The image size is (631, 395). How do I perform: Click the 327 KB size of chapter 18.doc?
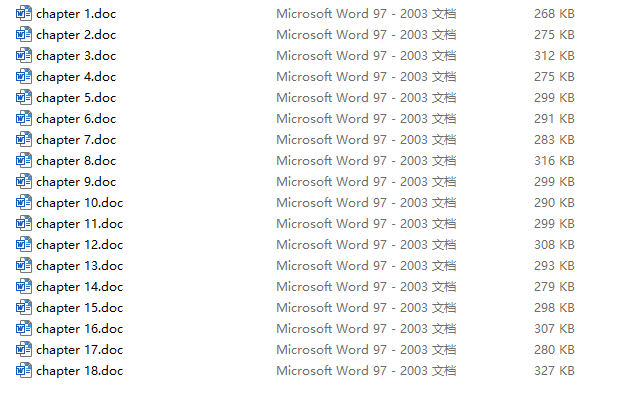[554, 370]
